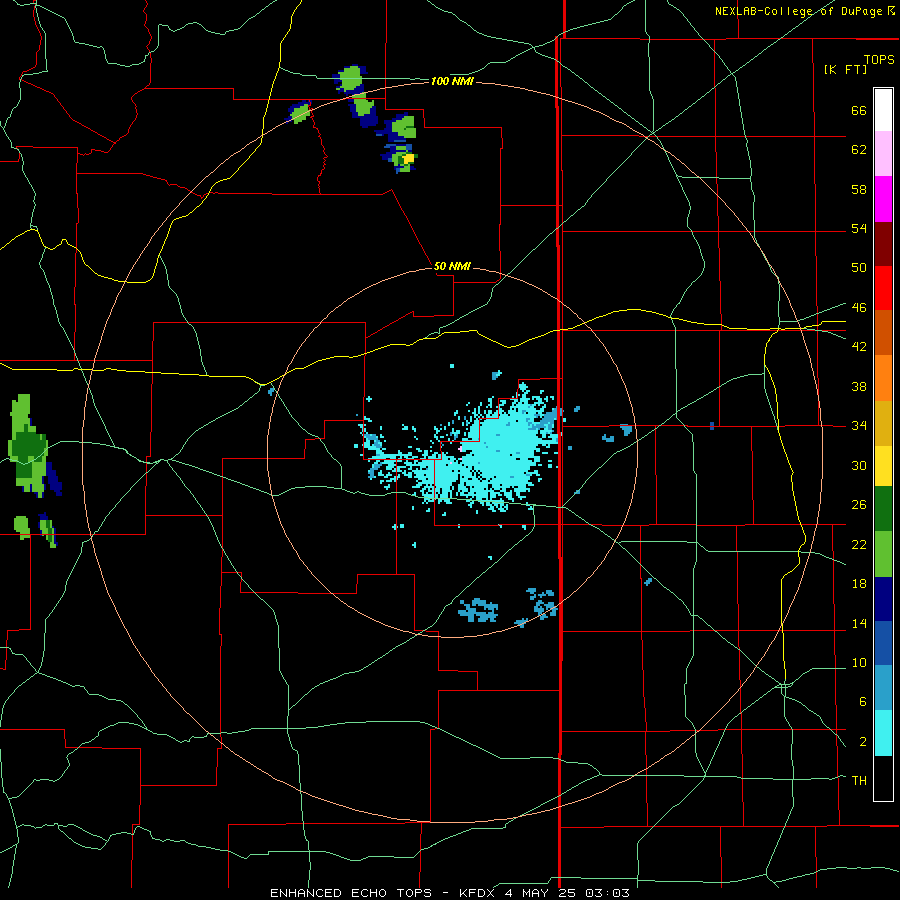Click the yellow legend swatch near 30

click(883, 466)
